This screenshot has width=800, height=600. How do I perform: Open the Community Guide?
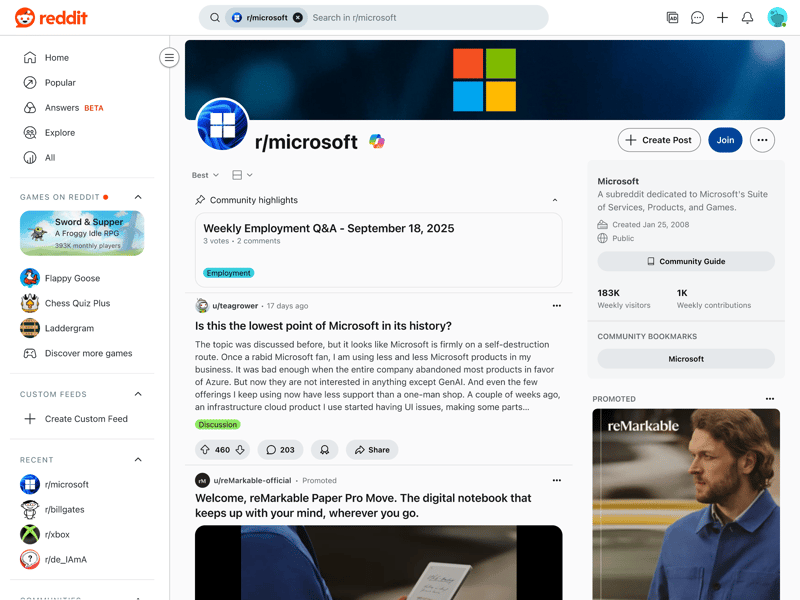686,261
